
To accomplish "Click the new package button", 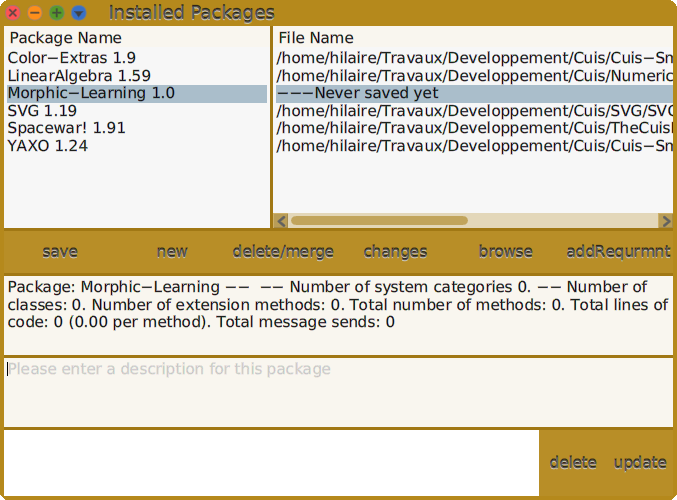I will coord(172,252).
